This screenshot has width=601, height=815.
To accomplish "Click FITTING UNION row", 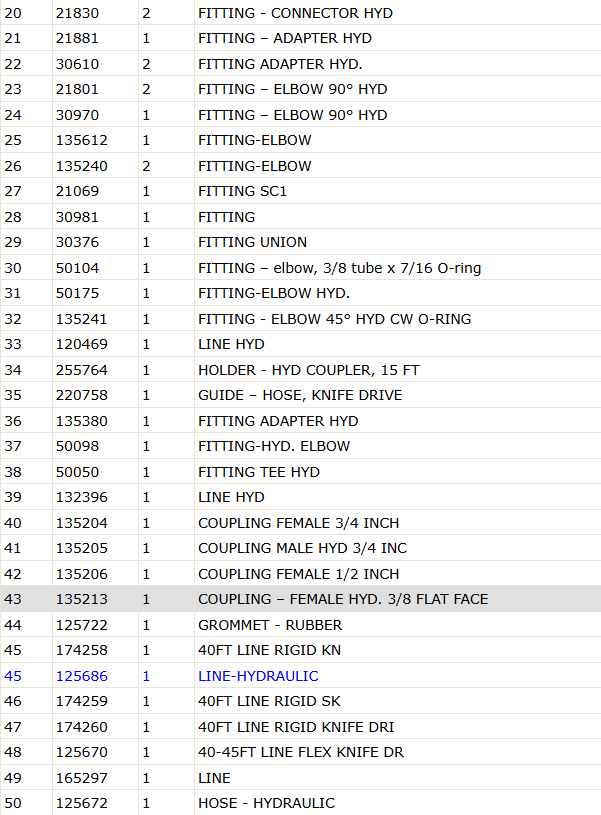I will tap(300, 242).
